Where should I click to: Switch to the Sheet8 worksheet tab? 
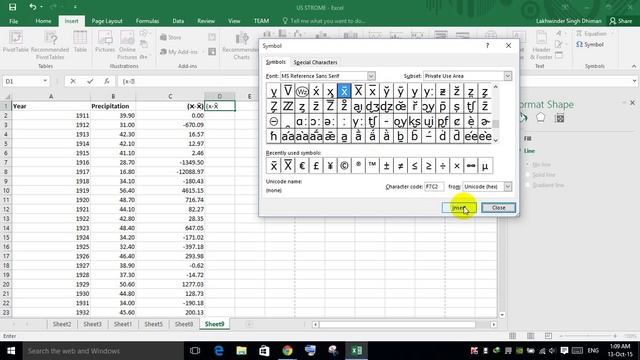pyautogui.click(x=184, y=324)
